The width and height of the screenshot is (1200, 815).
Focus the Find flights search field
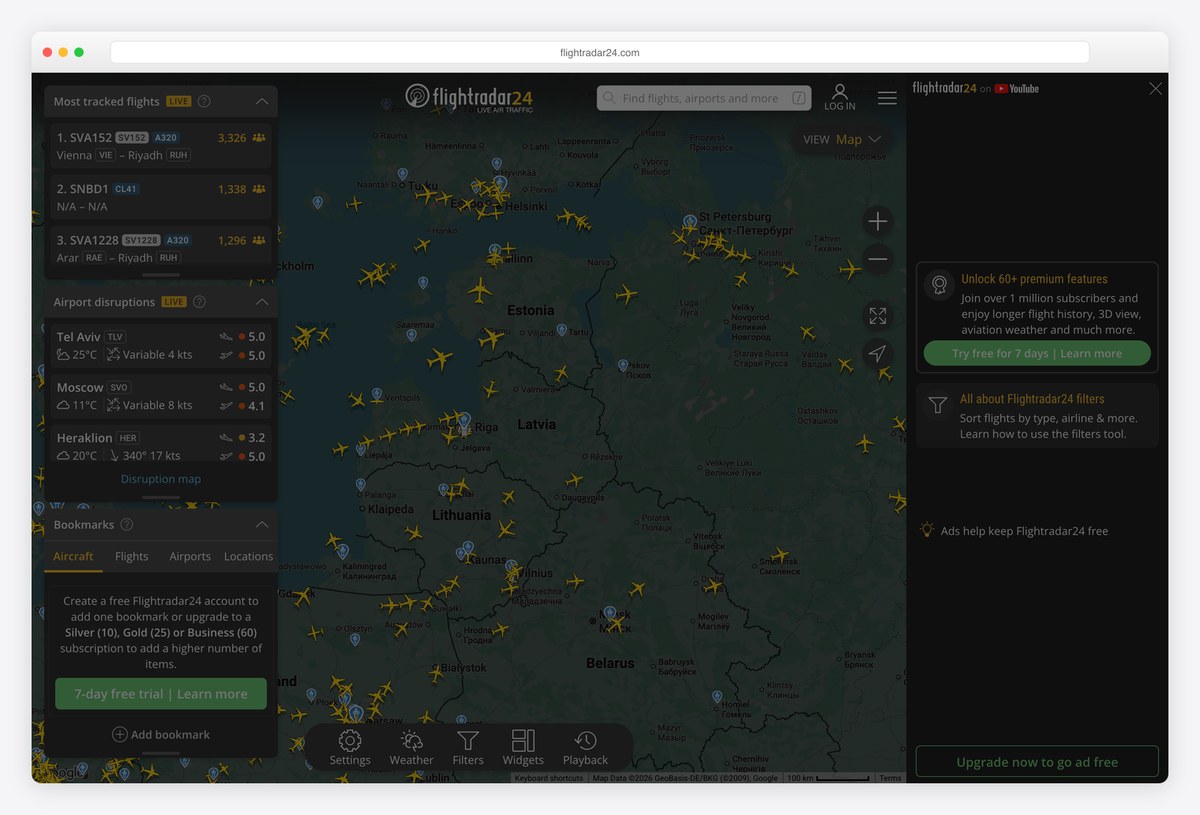click(x=704, y=98)
